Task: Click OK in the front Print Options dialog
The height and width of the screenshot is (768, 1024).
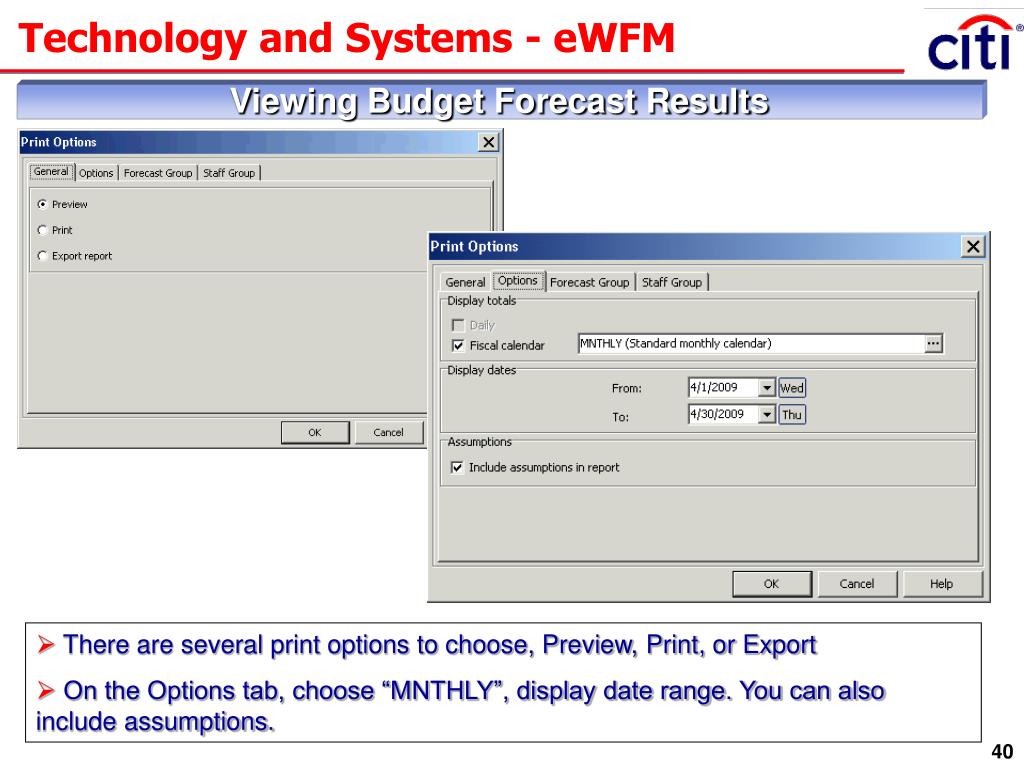Action: pyautogui.click(x=772, y=584)
